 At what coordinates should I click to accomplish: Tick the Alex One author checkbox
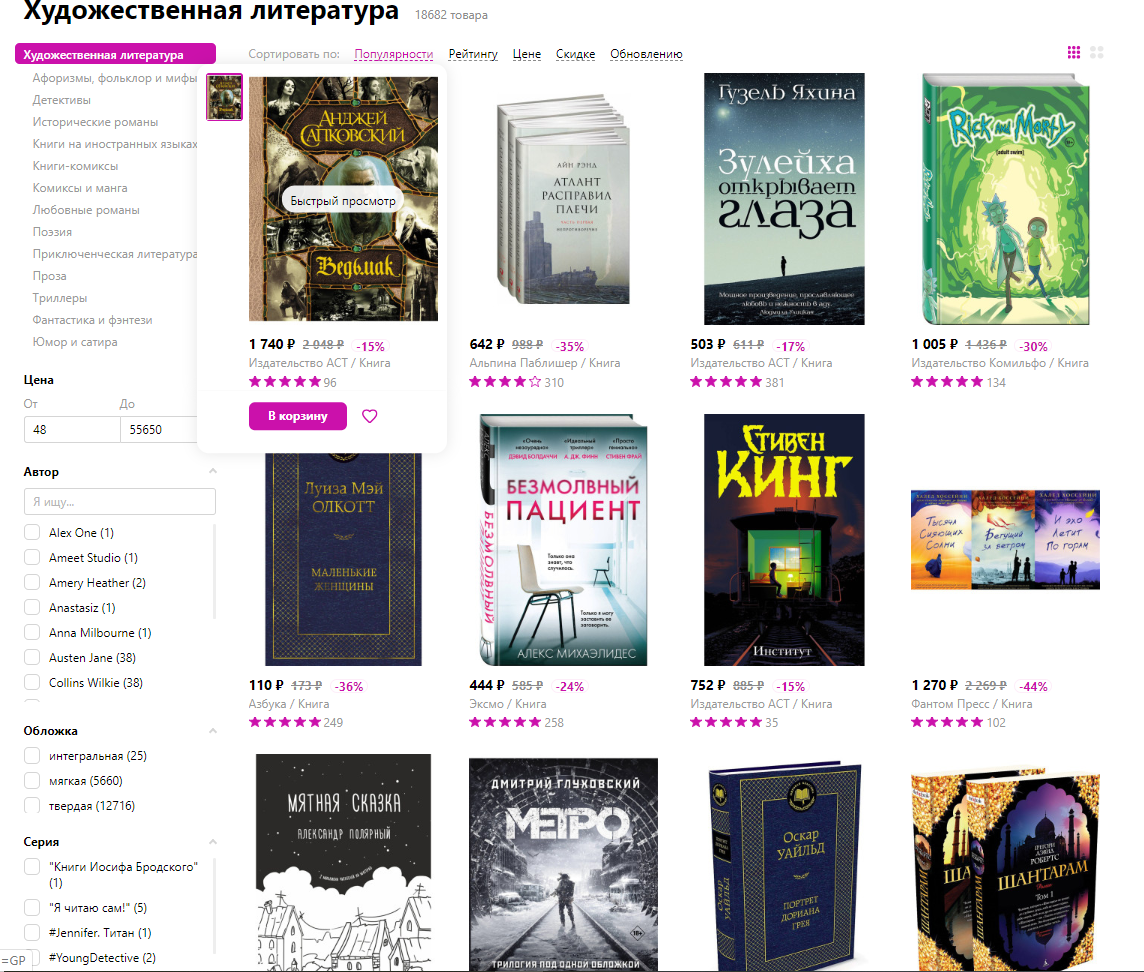32,533
